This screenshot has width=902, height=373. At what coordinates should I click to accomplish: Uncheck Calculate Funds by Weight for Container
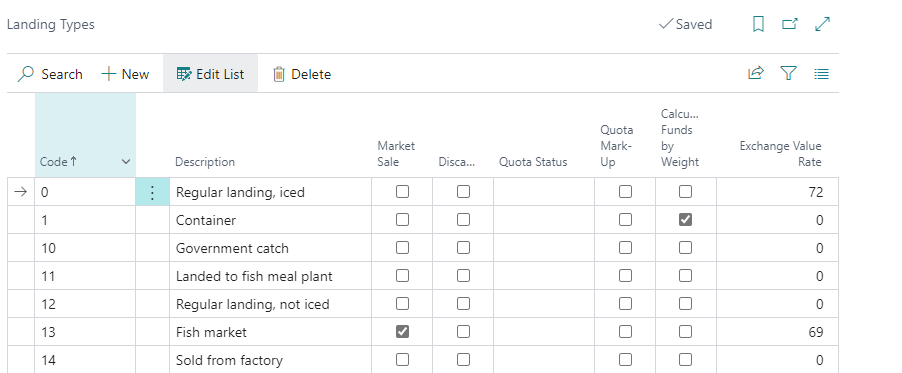pyautogui.click(x=685, y=219)
